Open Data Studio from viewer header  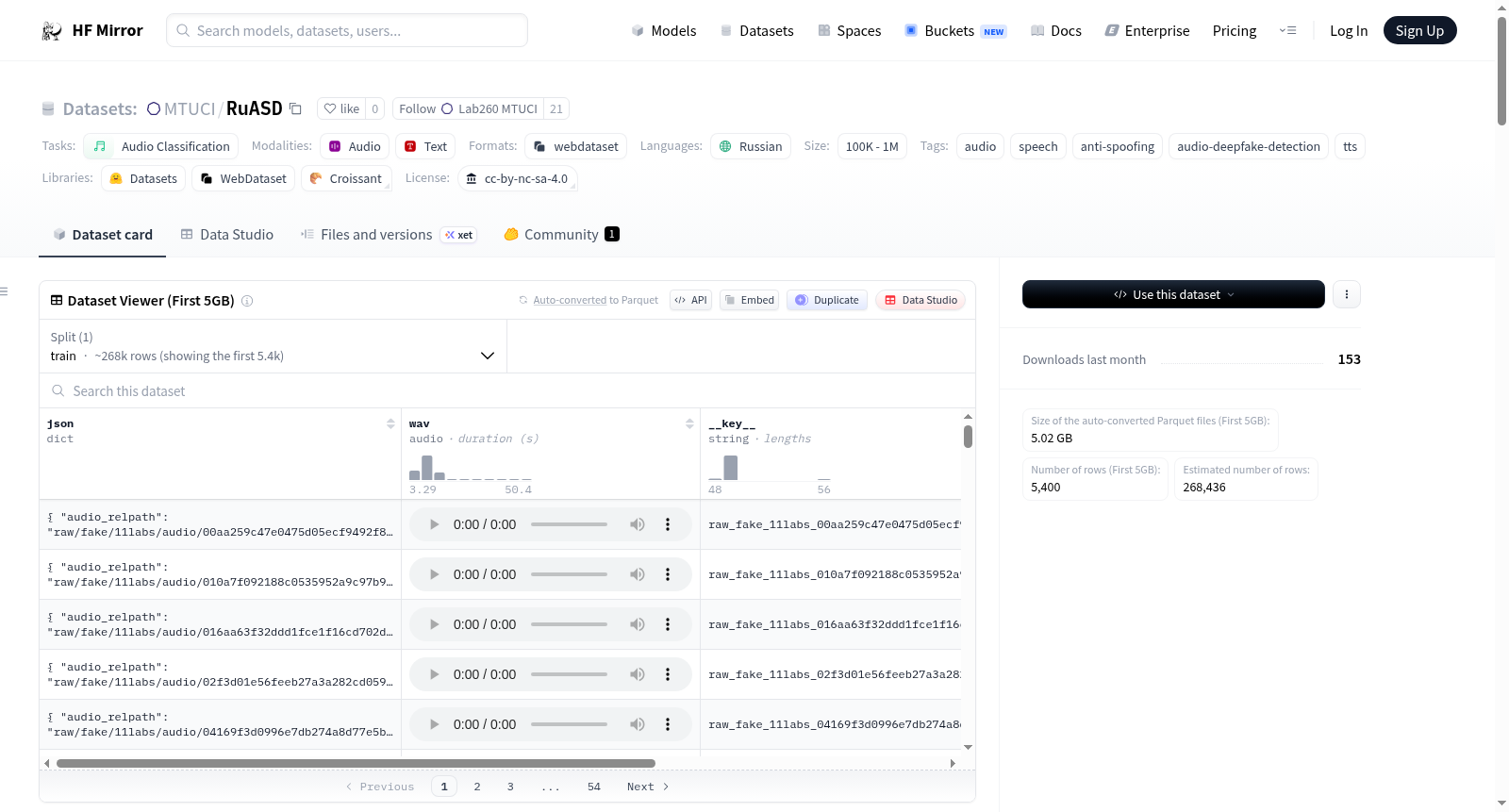tap(920, 300)
